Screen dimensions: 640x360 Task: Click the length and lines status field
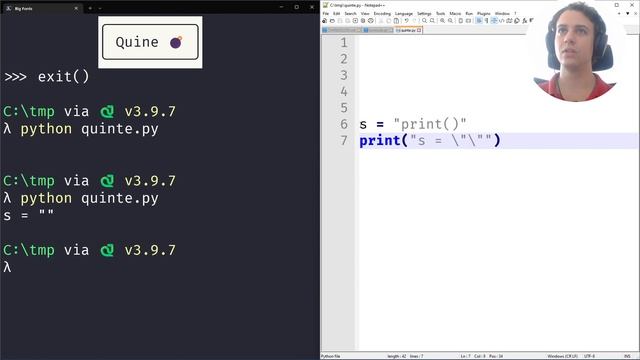[406, 356]
